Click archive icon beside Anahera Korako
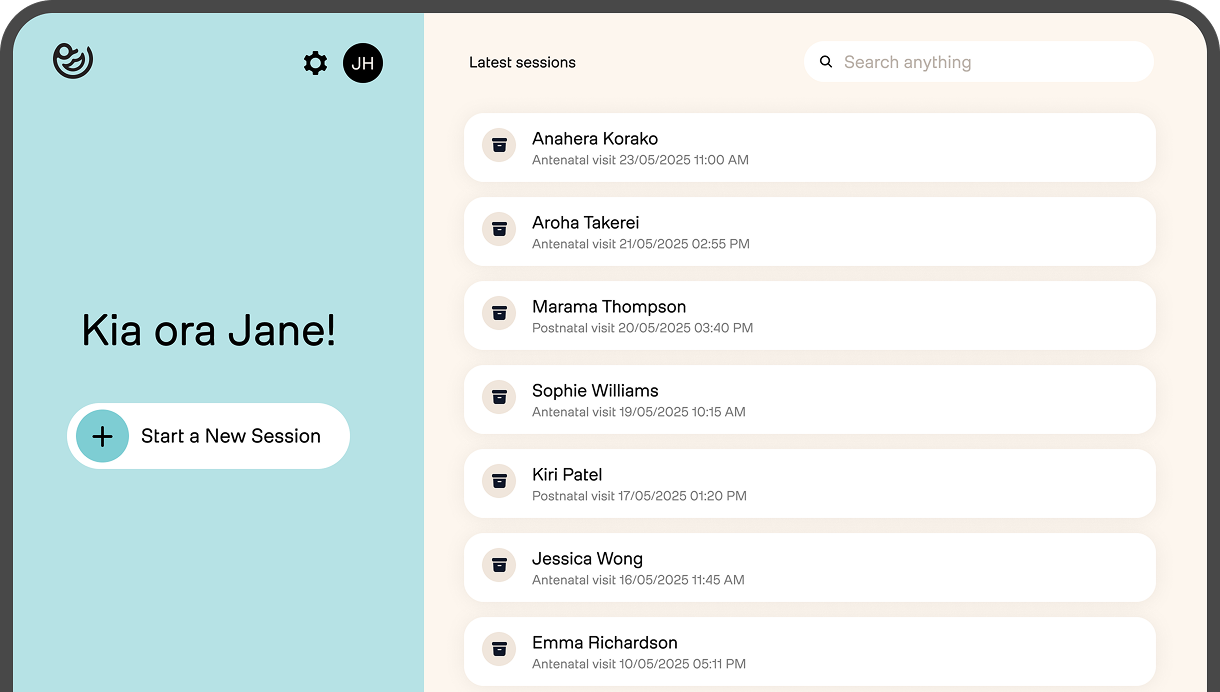 click(499, 145)
